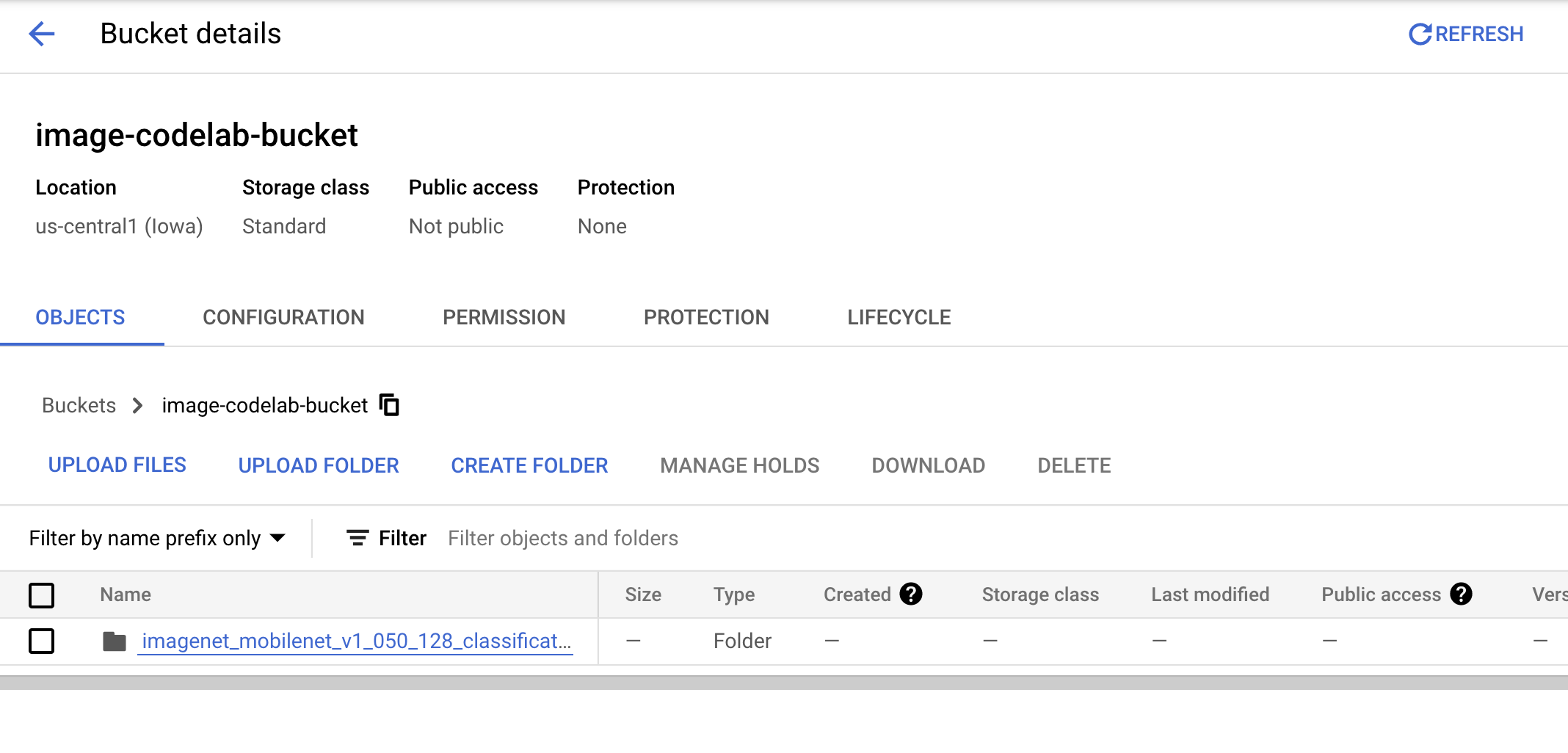Viewport: 1568px width, 753px height.
Task: Click the Filter list icon
Action: pos(357,538)
